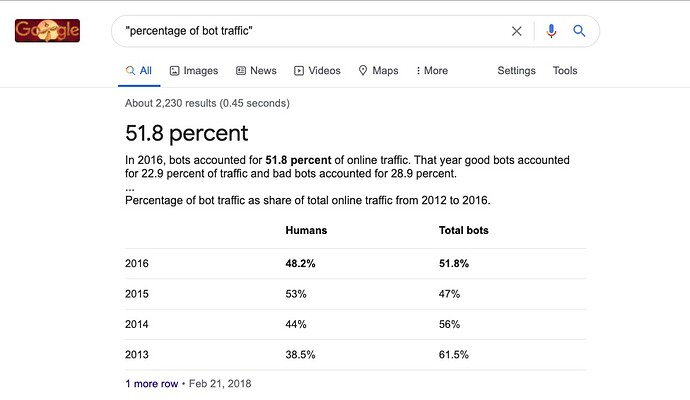Select the Maps pin icon
This screenshot has height=400, width=690.
pyautogui.click(x=363, y=70)
